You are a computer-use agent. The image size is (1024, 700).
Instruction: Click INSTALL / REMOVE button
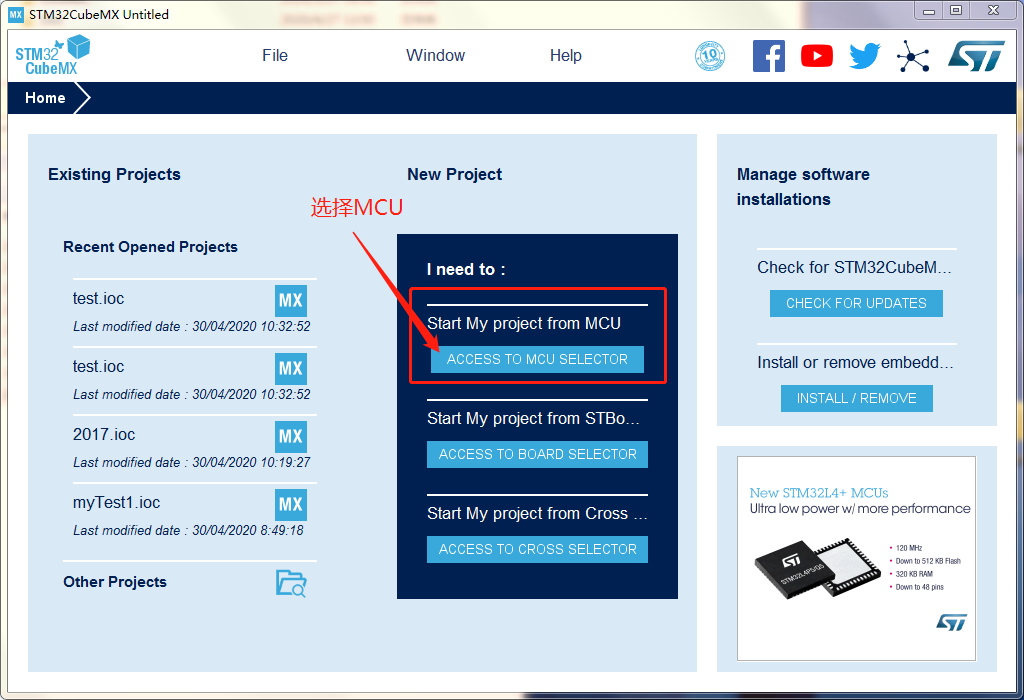[x=857, y=398]
